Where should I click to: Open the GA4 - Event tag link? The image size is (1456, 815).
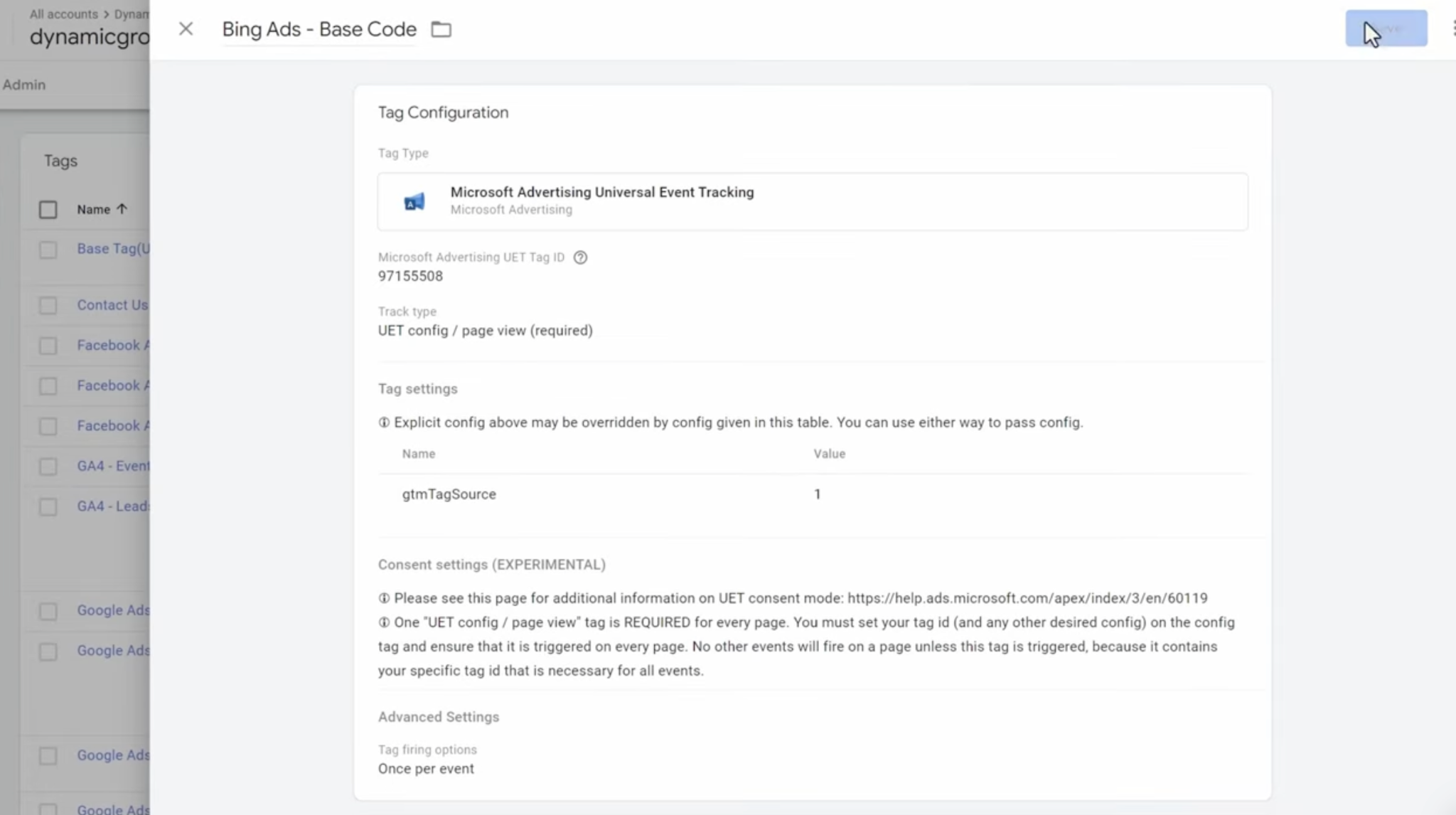click(x=113, y=466)
